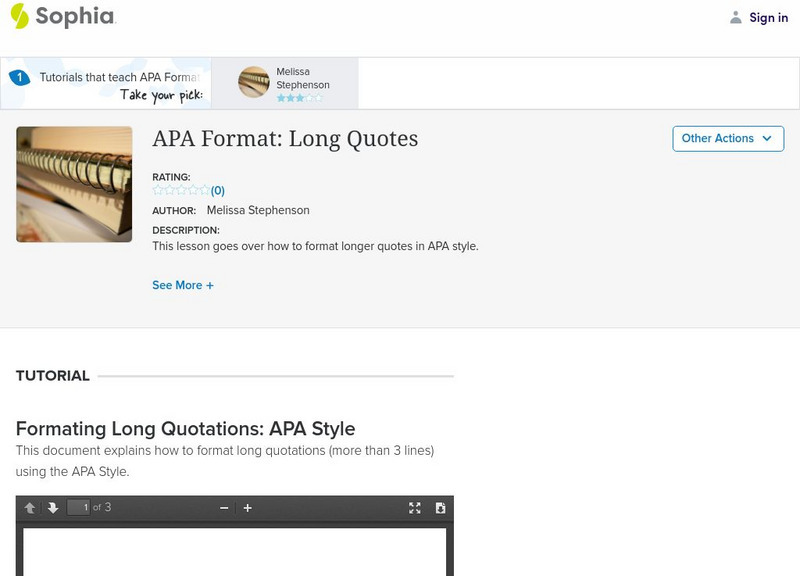The width and height of the screenshot is (800, 576).
Task: Expand the Other Actions dropdown
Action: click(x=728, y=139)
